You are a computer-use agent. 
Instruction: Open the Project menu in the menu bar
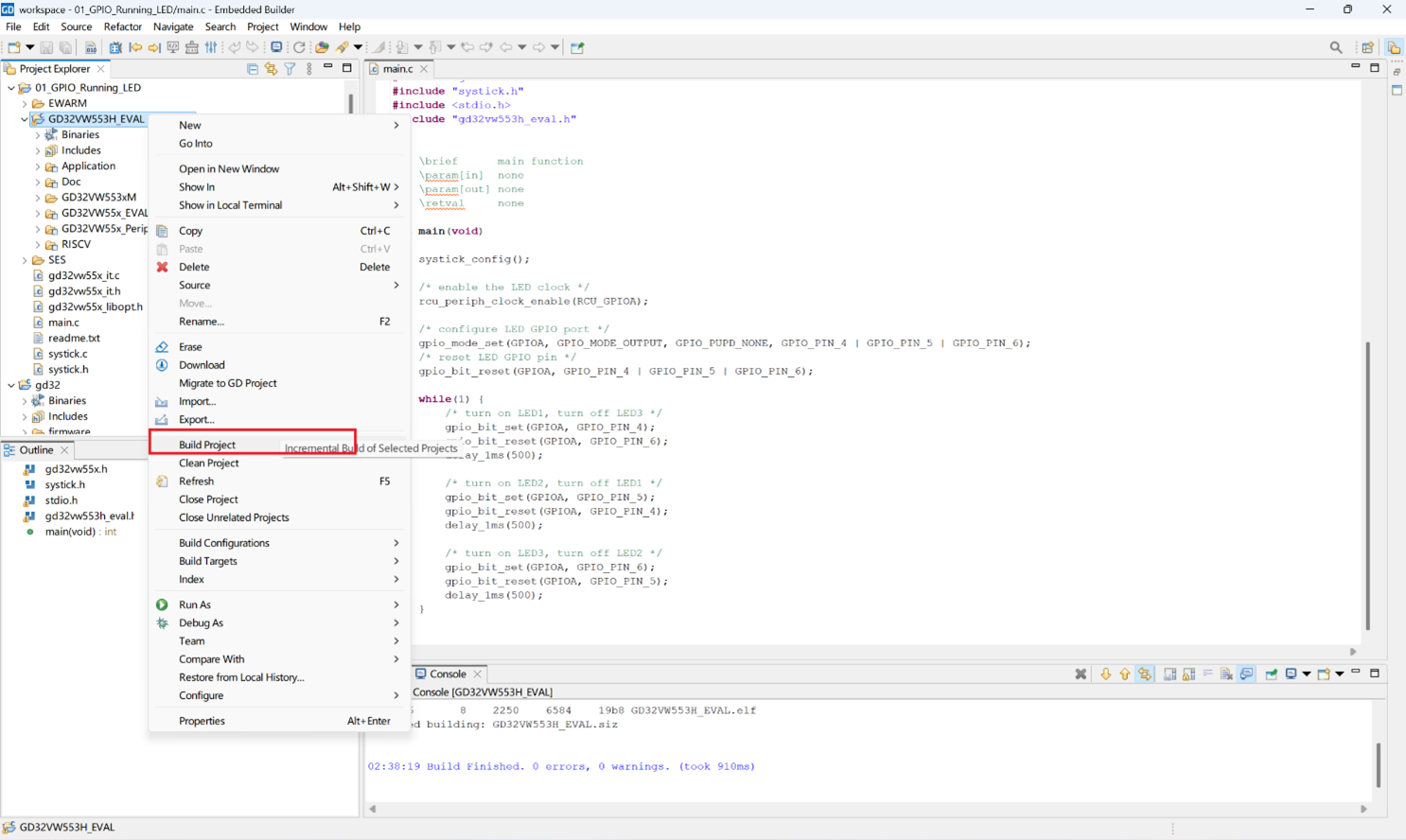point(262,26)
